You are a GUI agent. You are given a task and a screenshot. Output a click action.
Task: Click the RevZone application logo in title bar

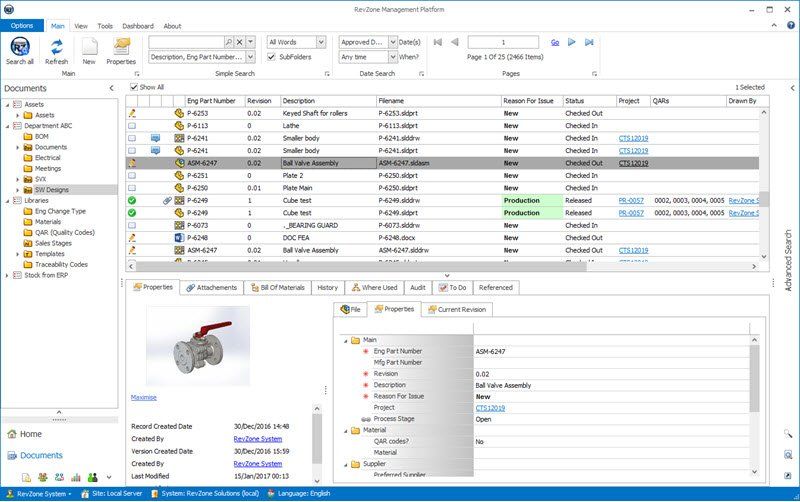pos(9,9)
